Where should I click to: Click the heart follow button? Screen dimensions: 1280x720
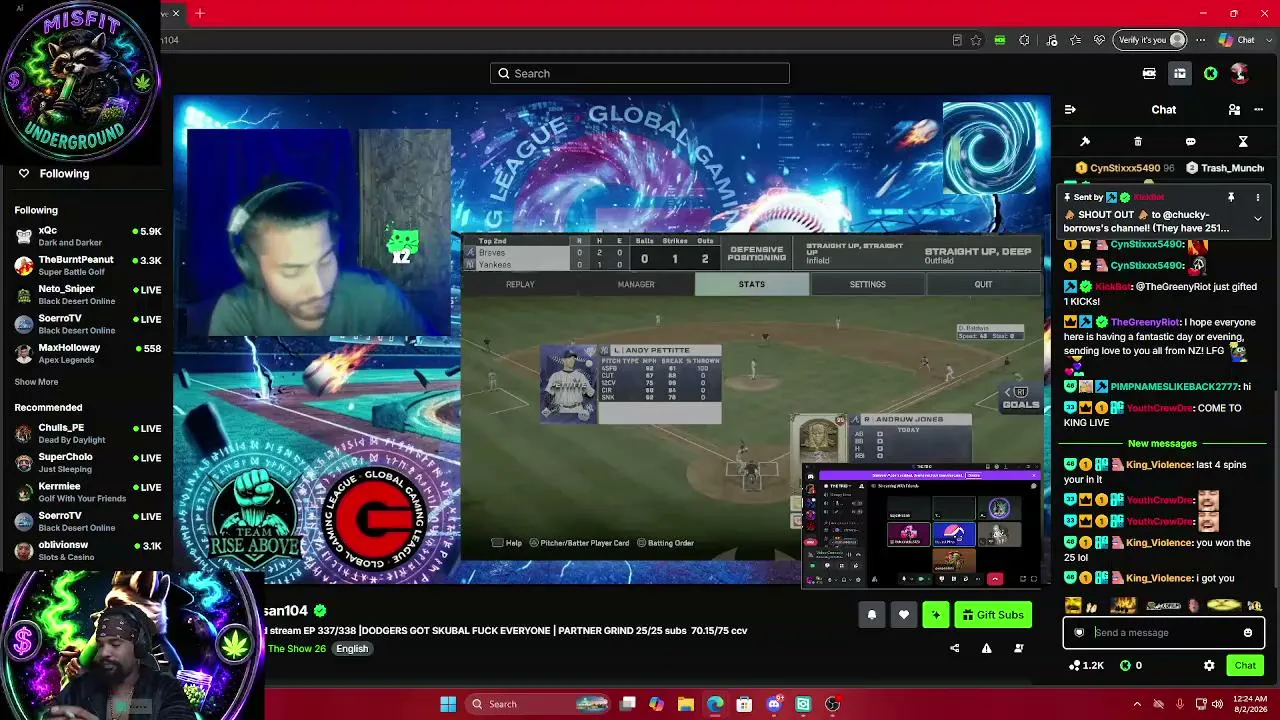tap(904, 615)
